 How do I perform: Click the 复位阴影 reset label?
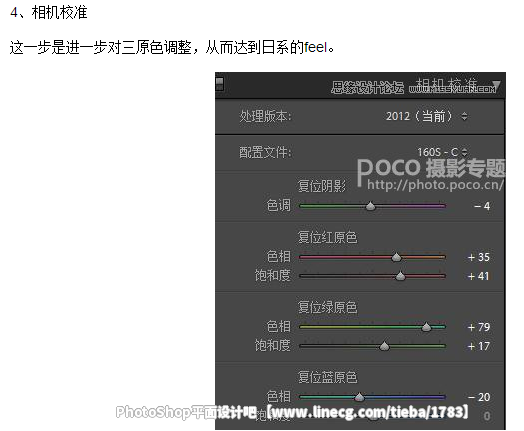point(322,186)
